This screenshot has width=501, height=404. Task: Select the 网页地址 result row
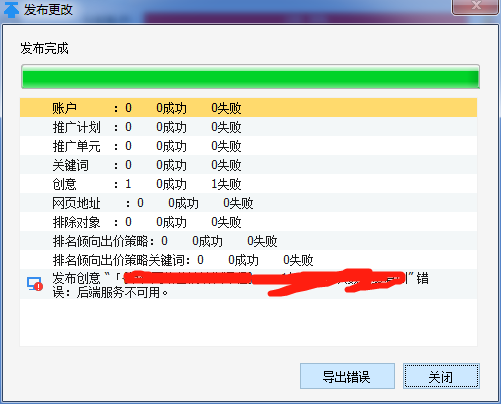(248, 203)
